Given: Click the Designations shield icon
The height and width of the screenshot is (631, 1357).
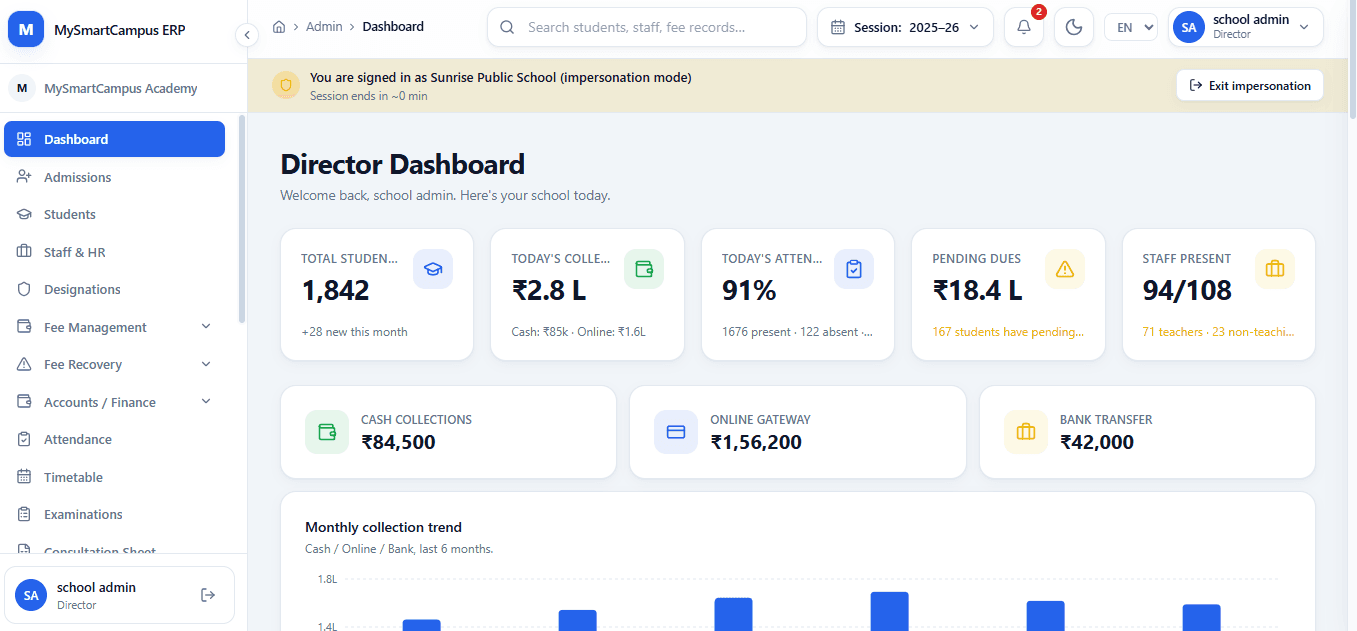Looking at the screenshot, I should [25, 289].
